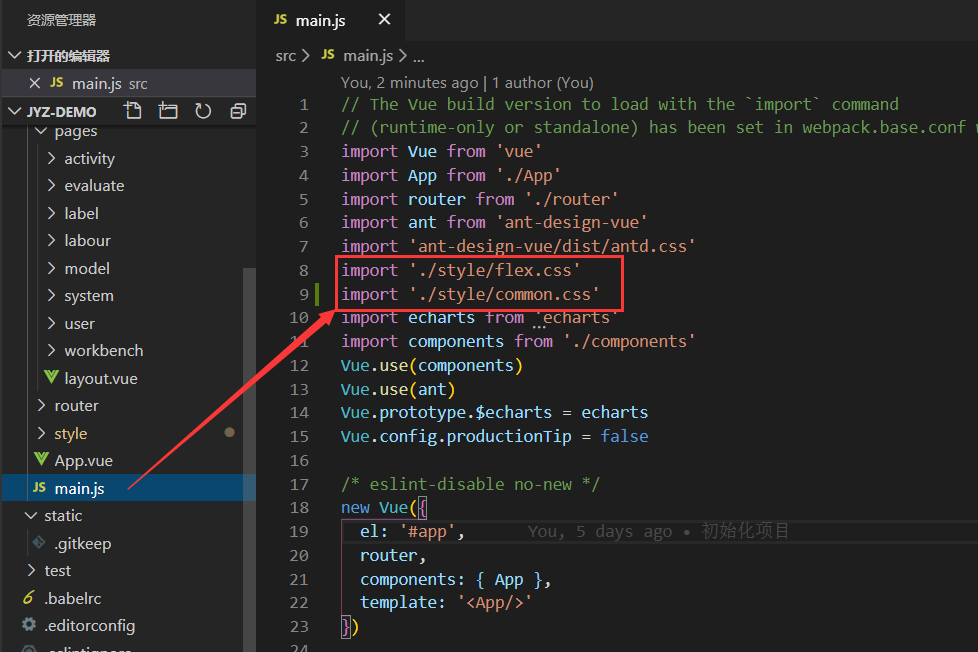
Task: Click the '#app' string on line 19
Action: point(427,532)
